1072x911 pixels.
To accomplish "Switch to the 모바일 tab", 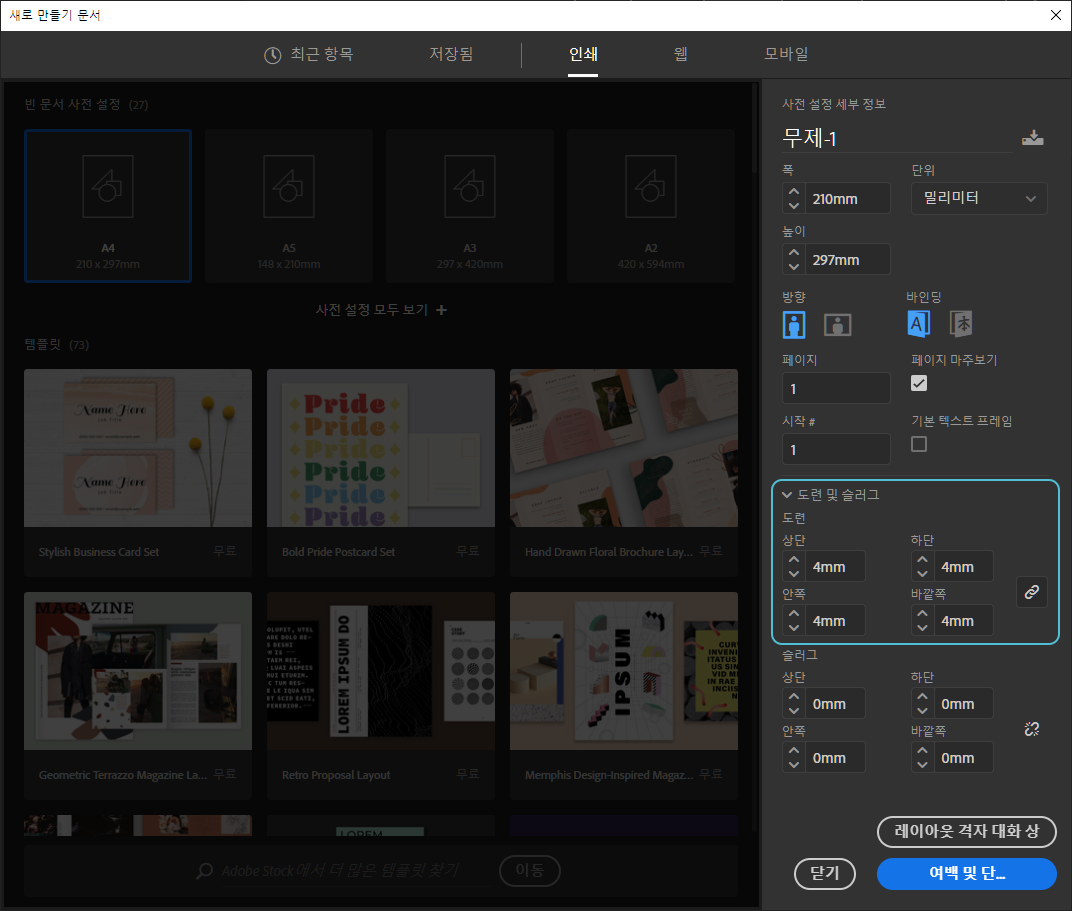I will (786, 54).
